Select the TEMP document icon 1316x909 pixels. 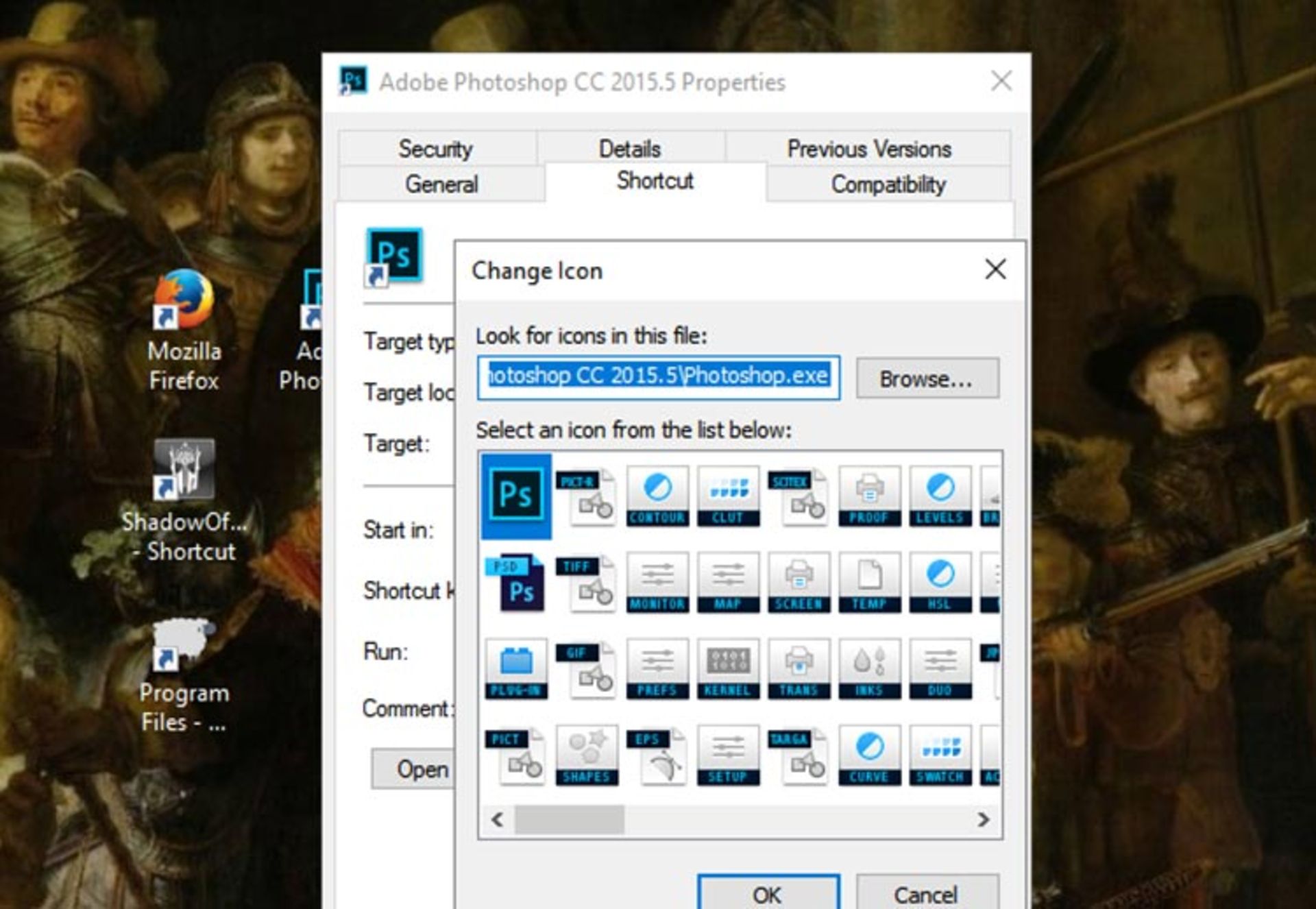[x=869, y=583]
